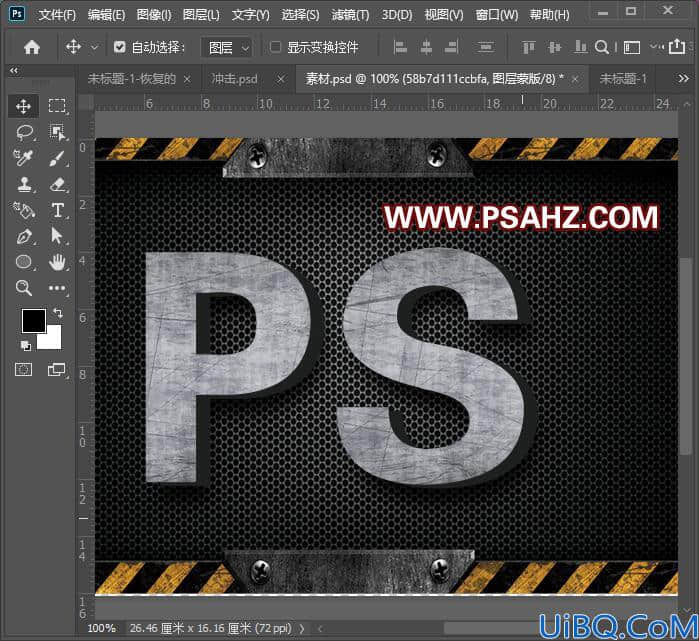Pick the Object Selection tool
The width and height of the screenshot is (699, 641).
57,132
